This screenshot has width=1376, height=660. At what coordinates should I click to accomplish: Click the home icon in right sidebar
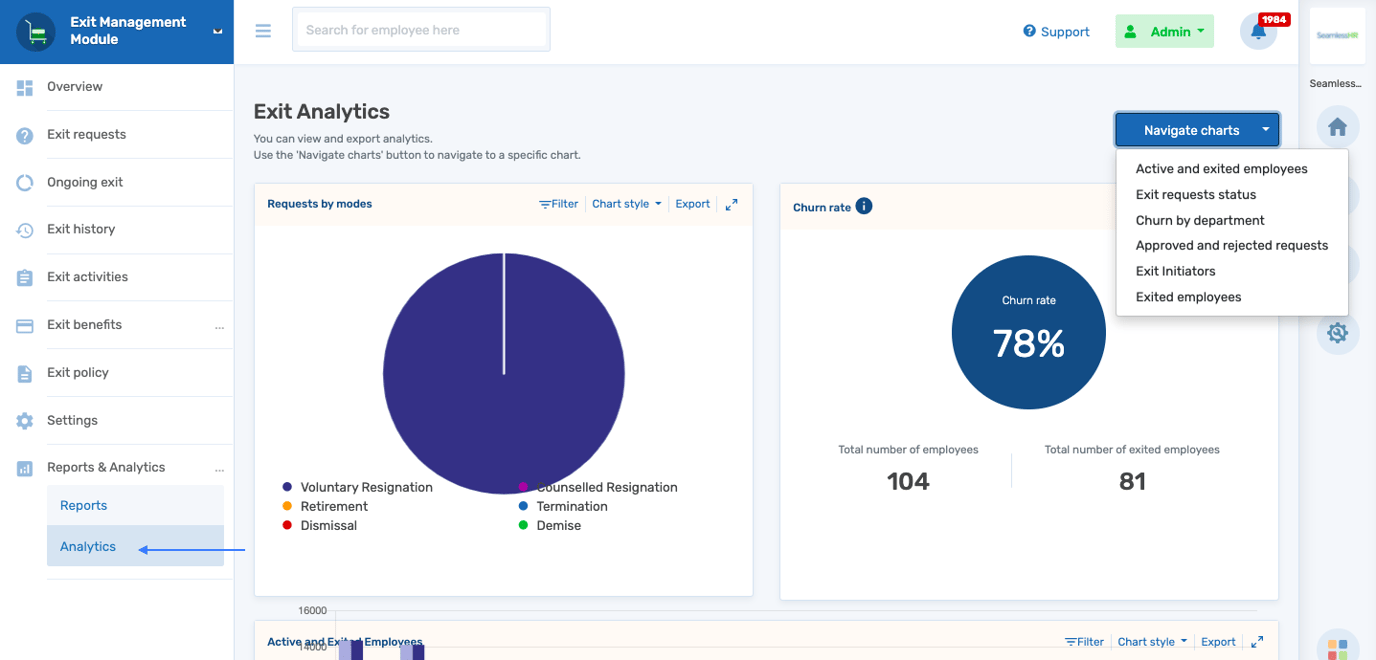click(x=1337, y=127)
